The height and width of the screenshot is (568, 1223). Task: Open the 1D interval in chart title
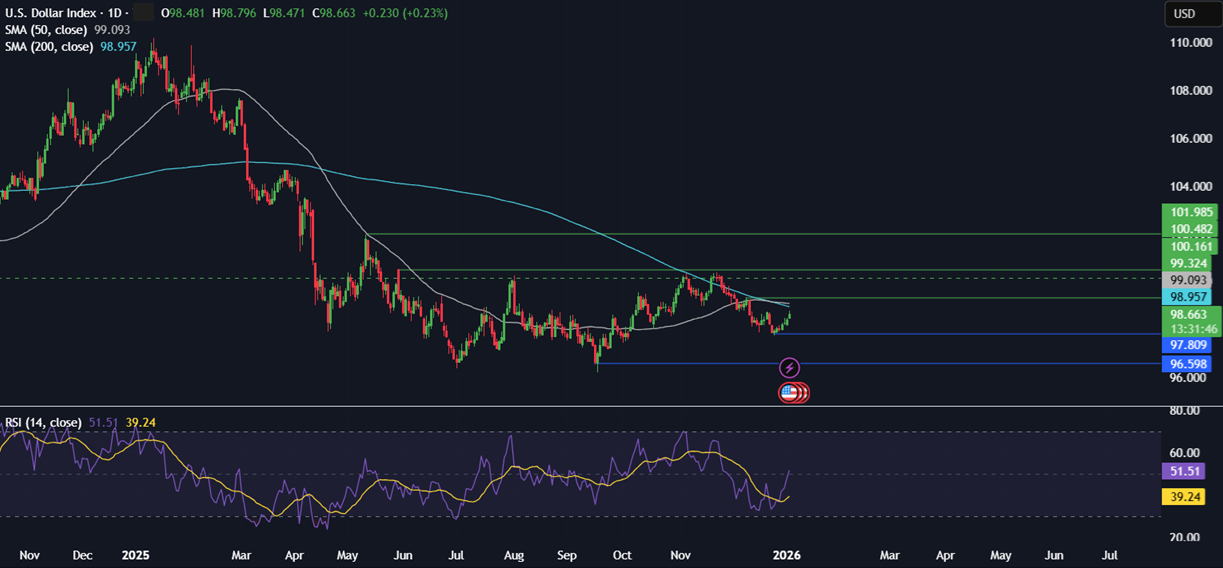(115, 13)
